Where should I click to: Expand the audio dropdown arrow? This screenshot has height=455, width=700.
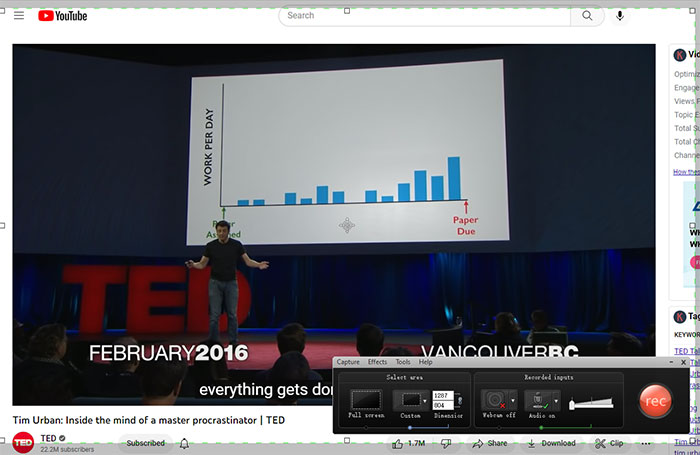pos(556,400)
